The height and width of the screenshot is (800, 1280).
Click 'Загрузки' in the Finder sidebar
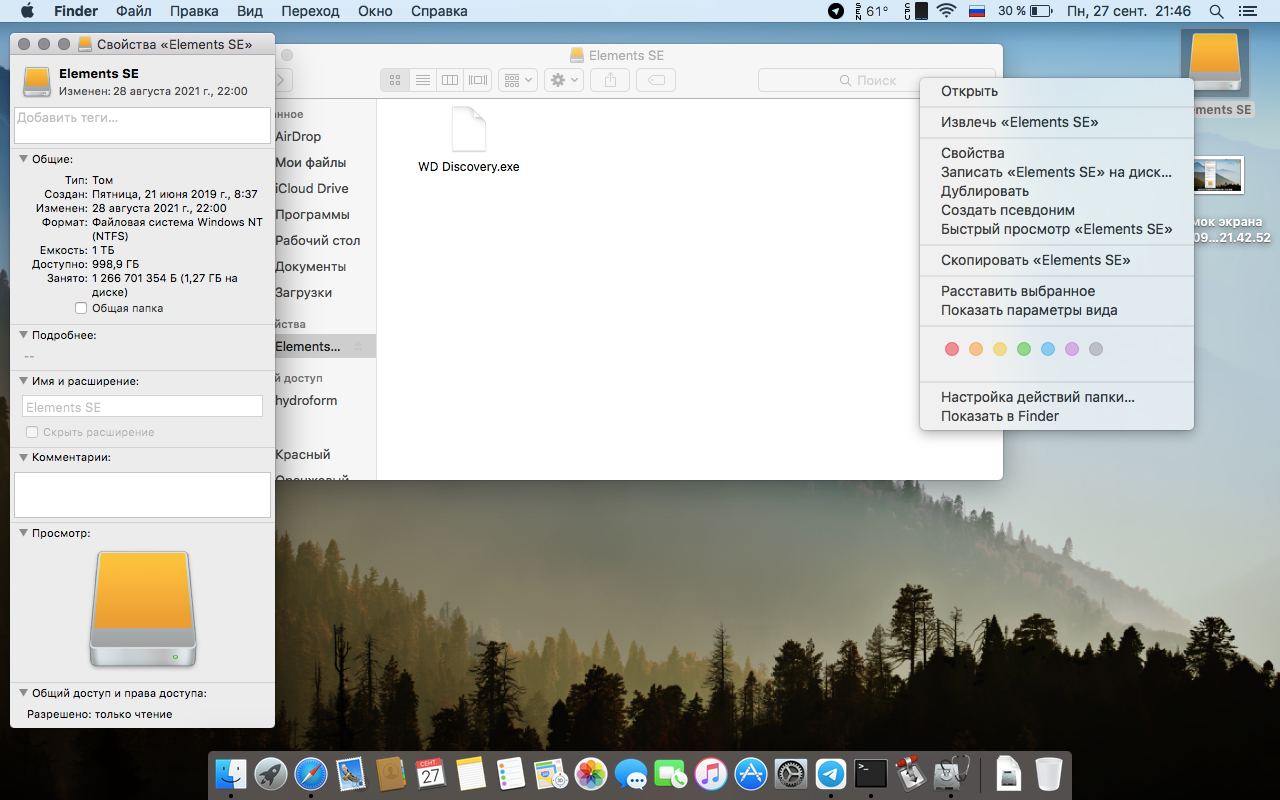tap(304, 292)
